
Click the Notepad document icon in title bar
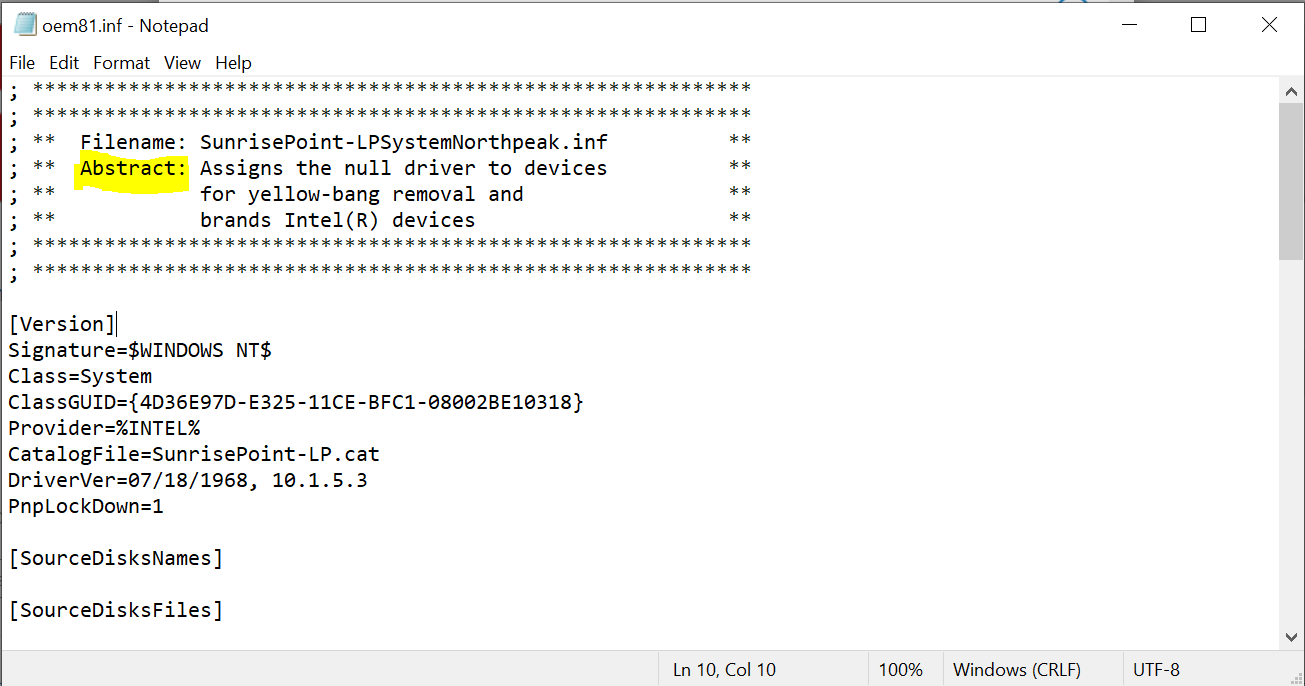pyautogui.click(x=25, y=25)
